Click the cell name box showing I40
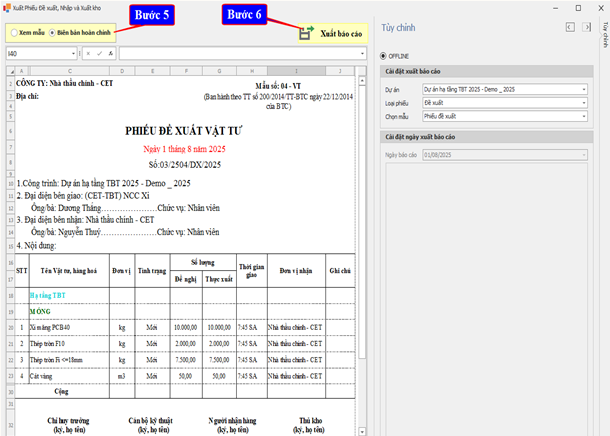Viewport: 610px width, 436px height. (x=35, y=53)
